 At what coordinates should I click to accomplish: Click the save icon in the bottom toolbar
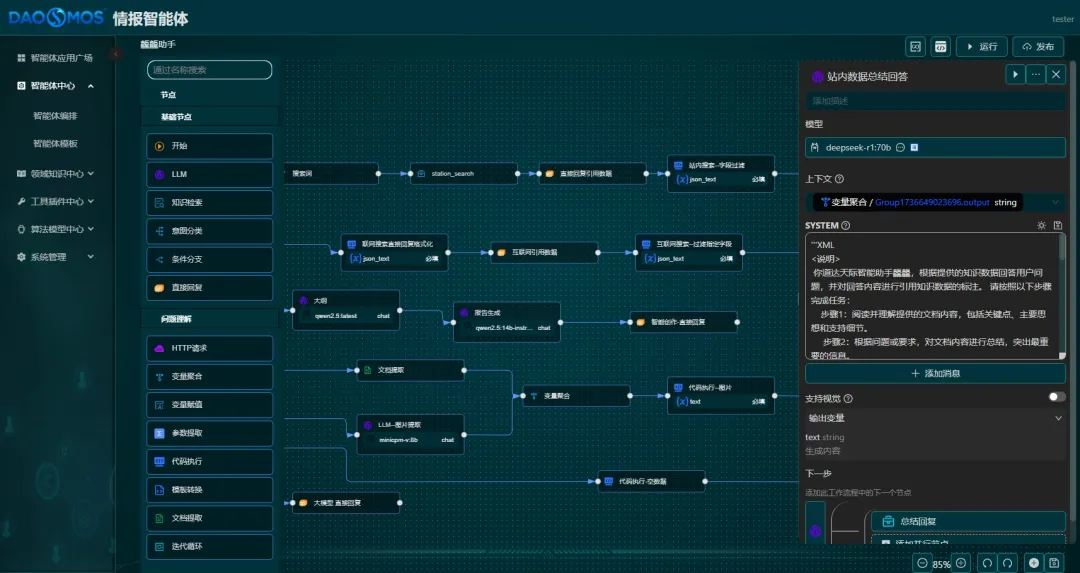tap(1054, 563)
